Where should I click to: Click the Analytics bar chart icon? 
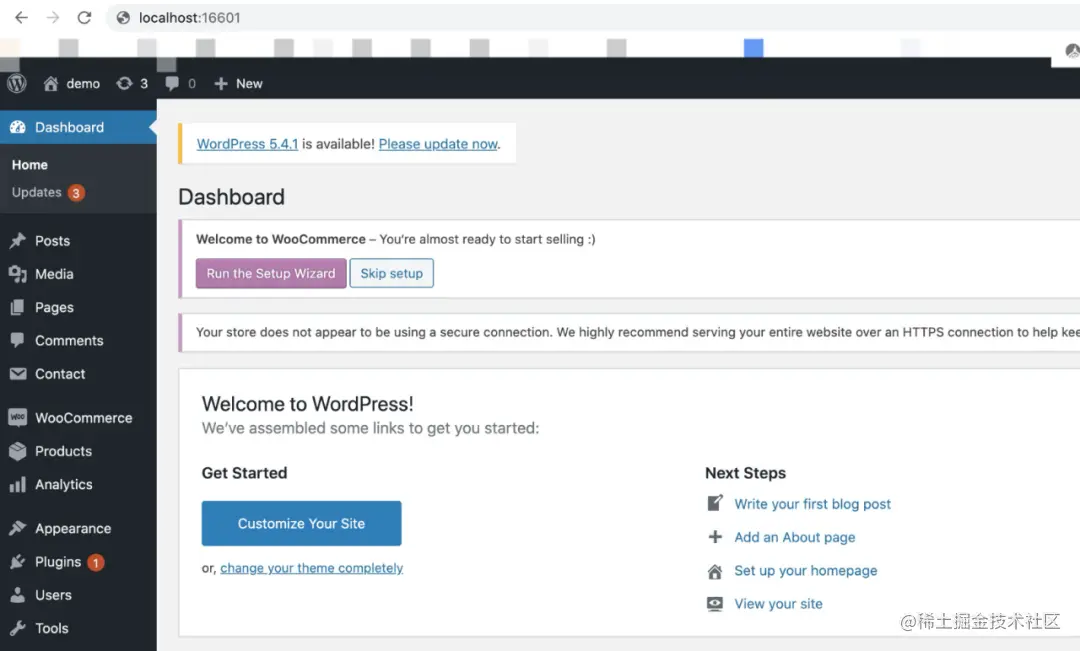(x=18, y=484)
